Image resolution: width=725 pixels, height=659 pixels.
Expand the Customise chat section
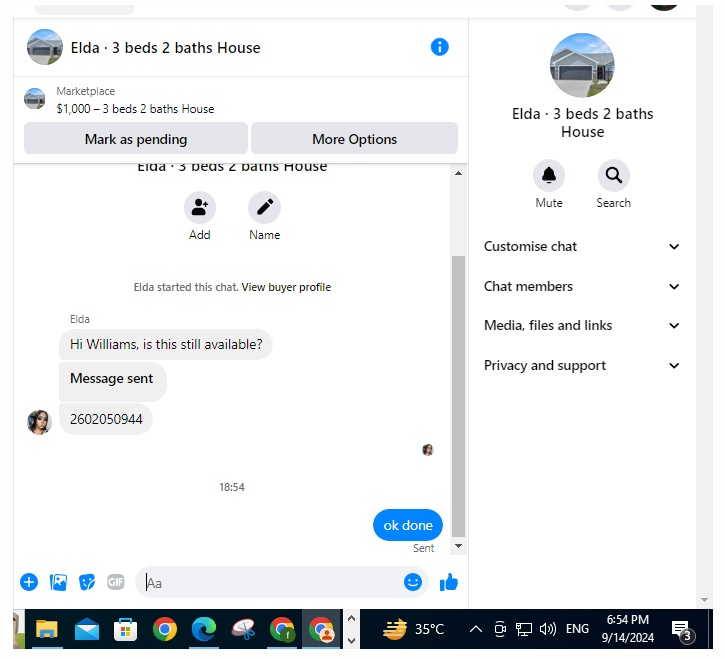click(x=582, y=246)
